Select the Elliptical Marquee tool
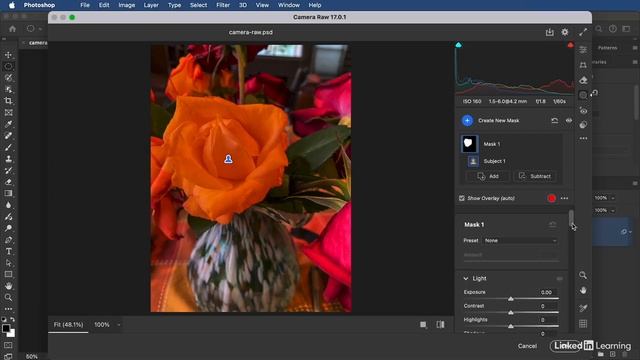640x360 pixels. pos(8,66)
